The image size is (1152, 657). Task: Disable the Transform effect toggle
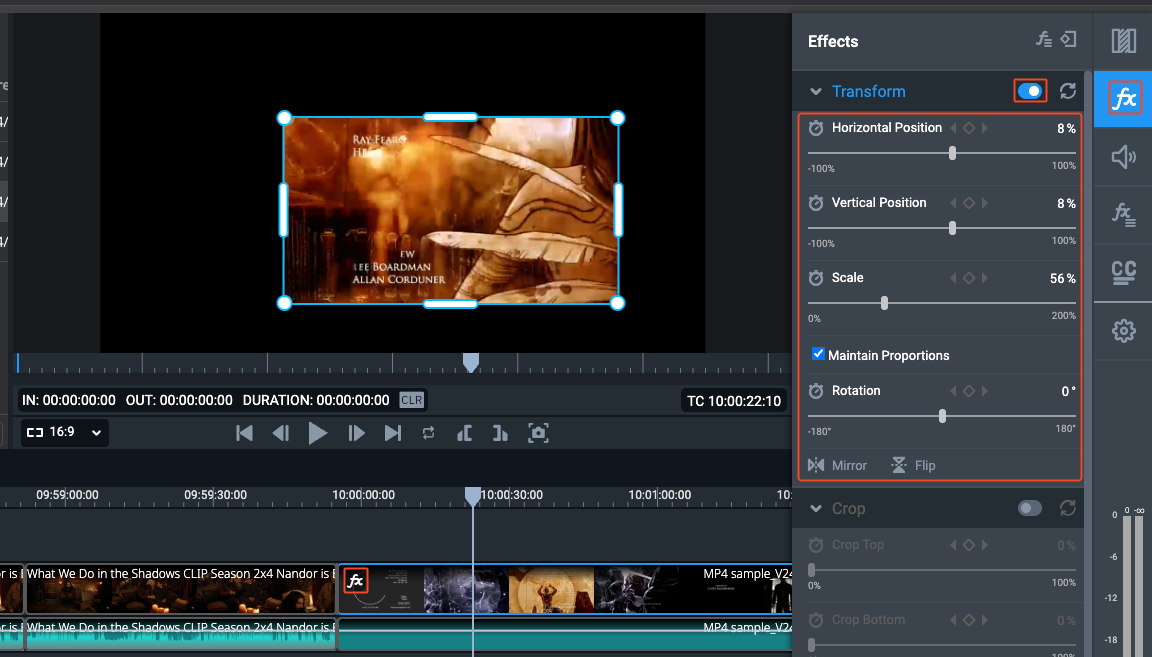click(1030, 91)
